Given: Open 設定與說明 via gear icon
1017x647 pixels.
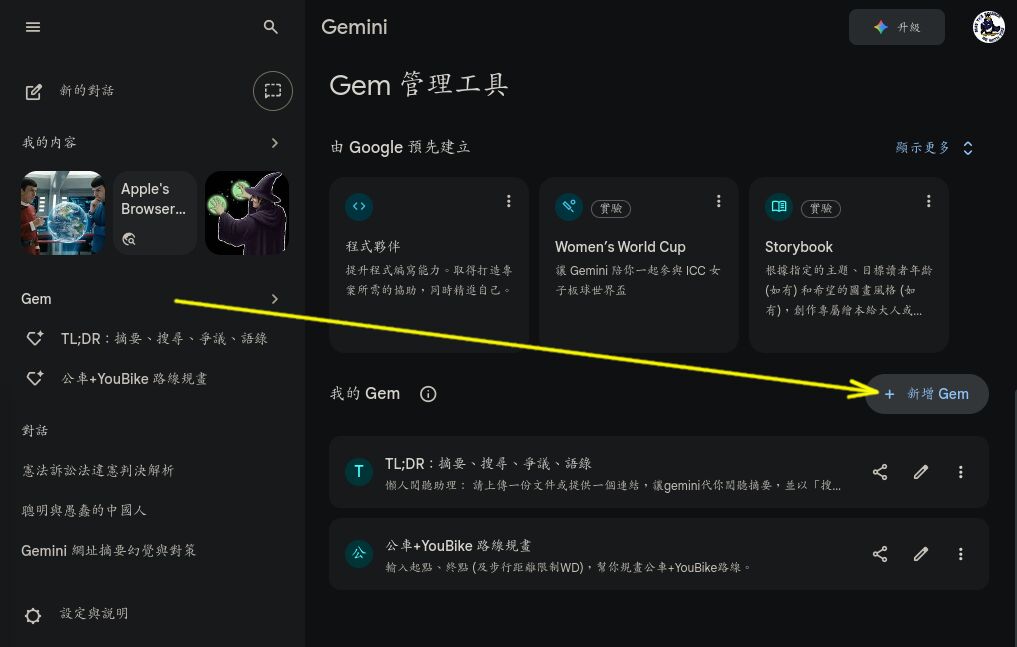Looking at the screenshot, I should 33,614.
